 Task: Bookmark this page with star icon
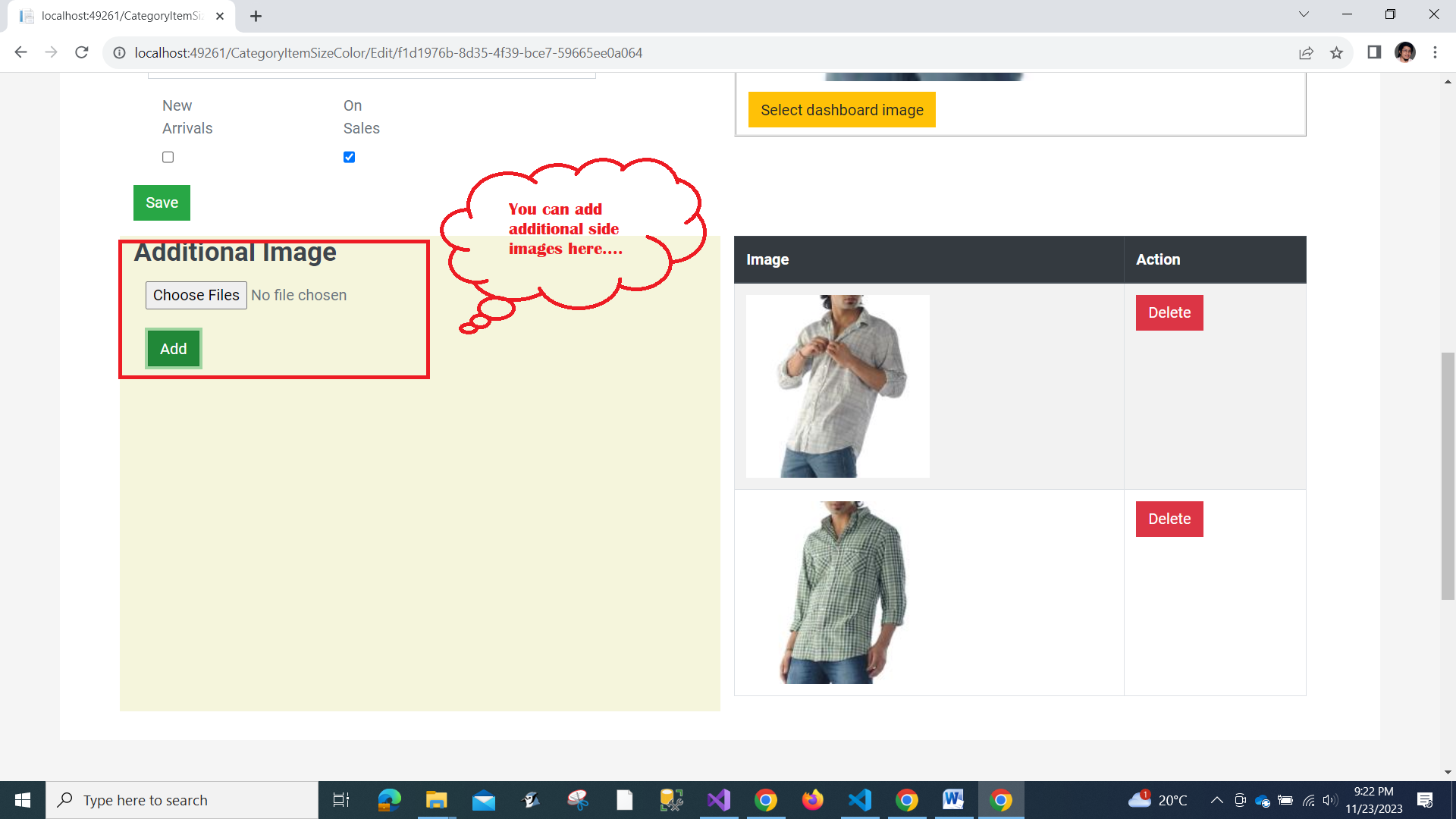tap(1336, 52)
